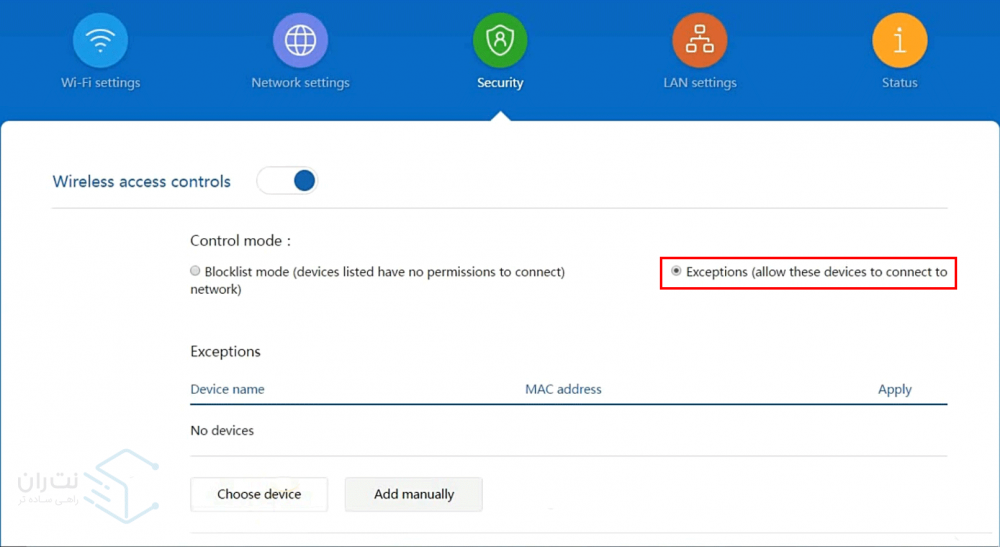Click the Device name column header
This screenshot has height=547, width=1000.
[227, 389]
